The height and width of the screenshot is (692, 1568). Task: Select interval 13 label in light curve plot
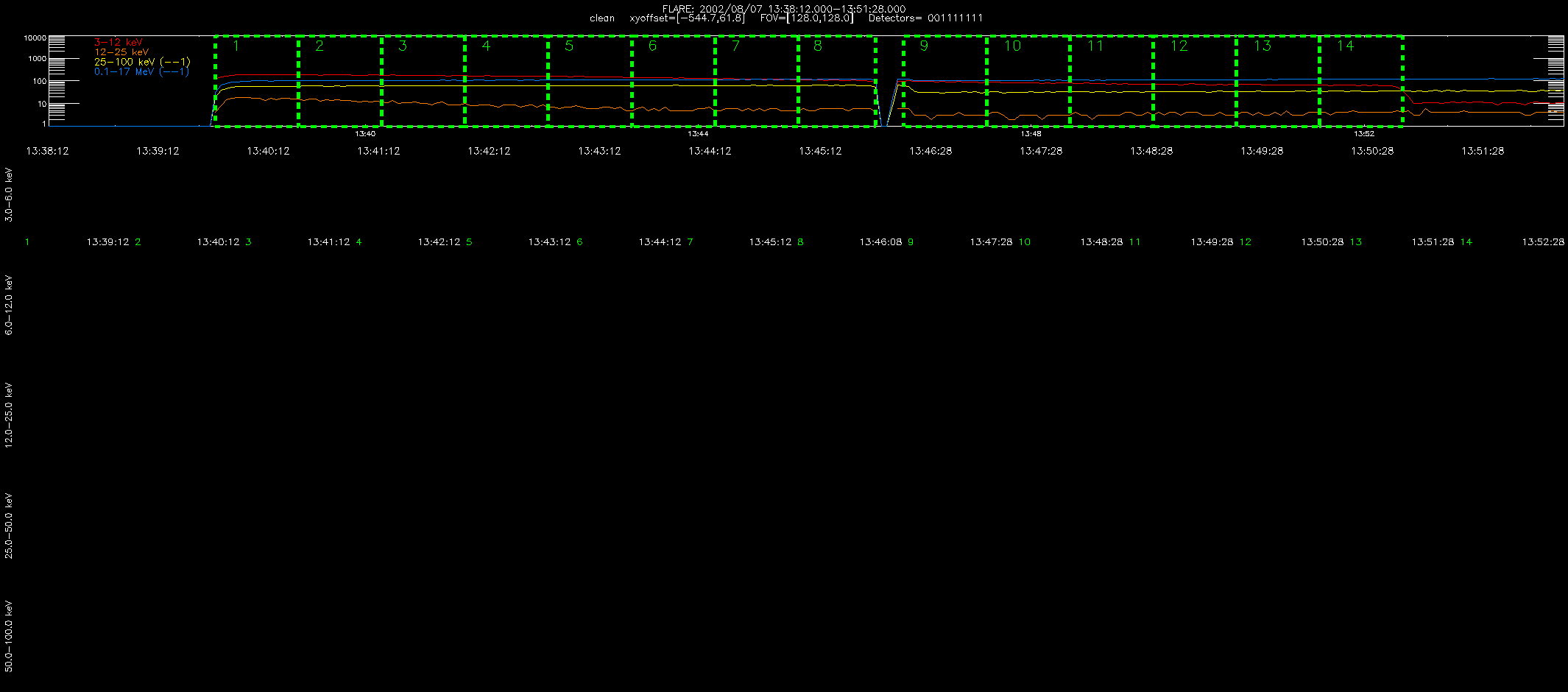[1262, 46]
